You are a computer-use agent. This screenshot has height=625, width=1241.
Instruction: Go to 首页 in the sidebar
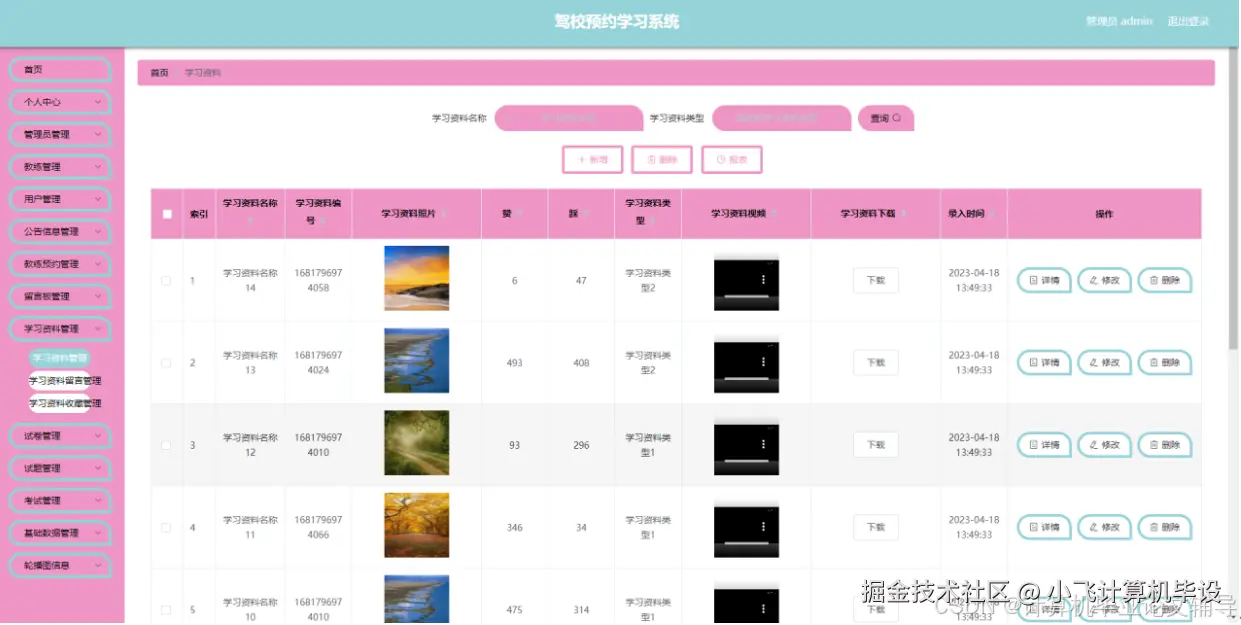pyautogui.click(x=60, y=70)
